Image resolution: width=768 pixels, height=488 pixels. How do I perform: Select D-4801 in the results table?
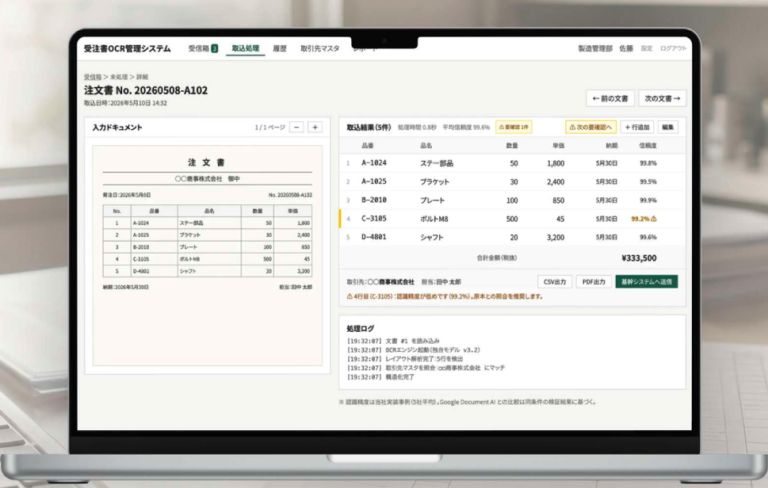[x=374, y=237]
